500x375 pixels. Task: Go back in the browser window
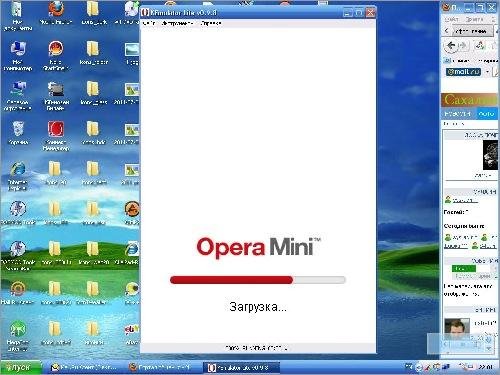(x=451, y=46)
